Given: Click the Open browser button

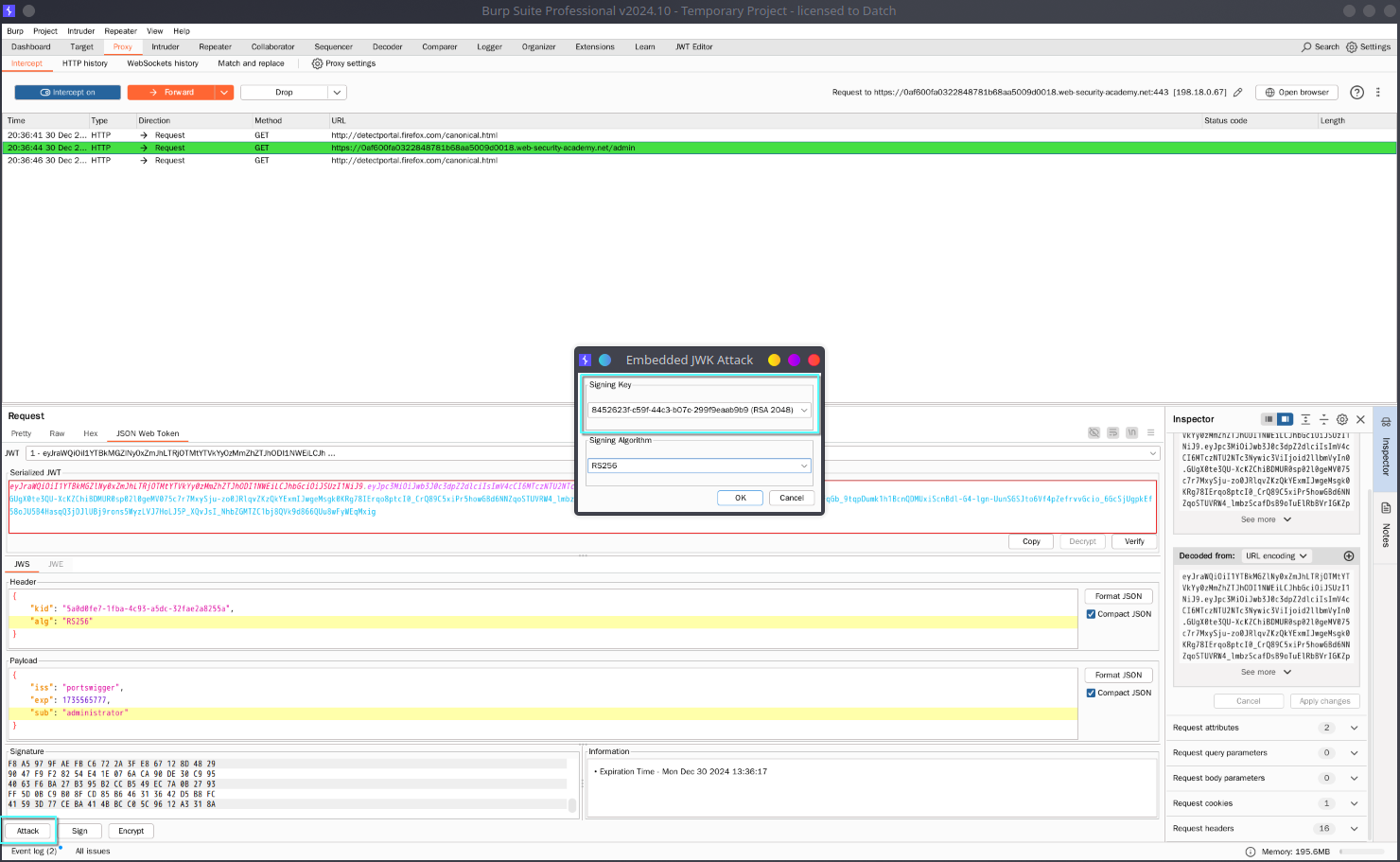Looking at the screenshot, I should point(1297,93).
